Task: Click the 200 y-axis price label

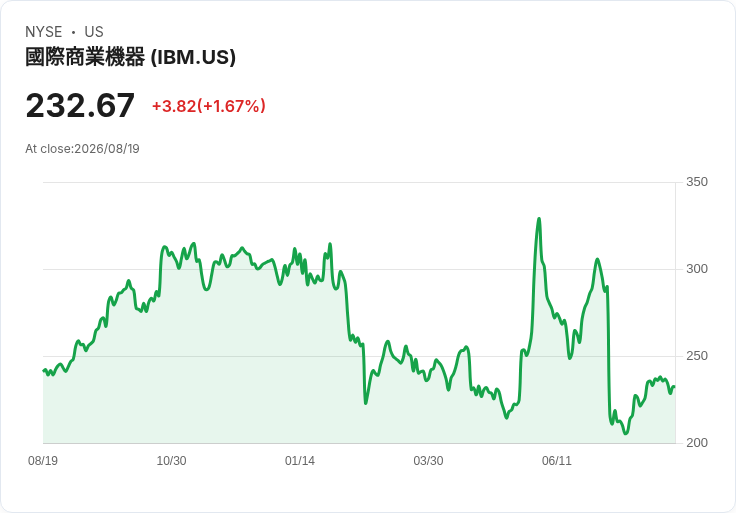Action: (x=697, y=443)
